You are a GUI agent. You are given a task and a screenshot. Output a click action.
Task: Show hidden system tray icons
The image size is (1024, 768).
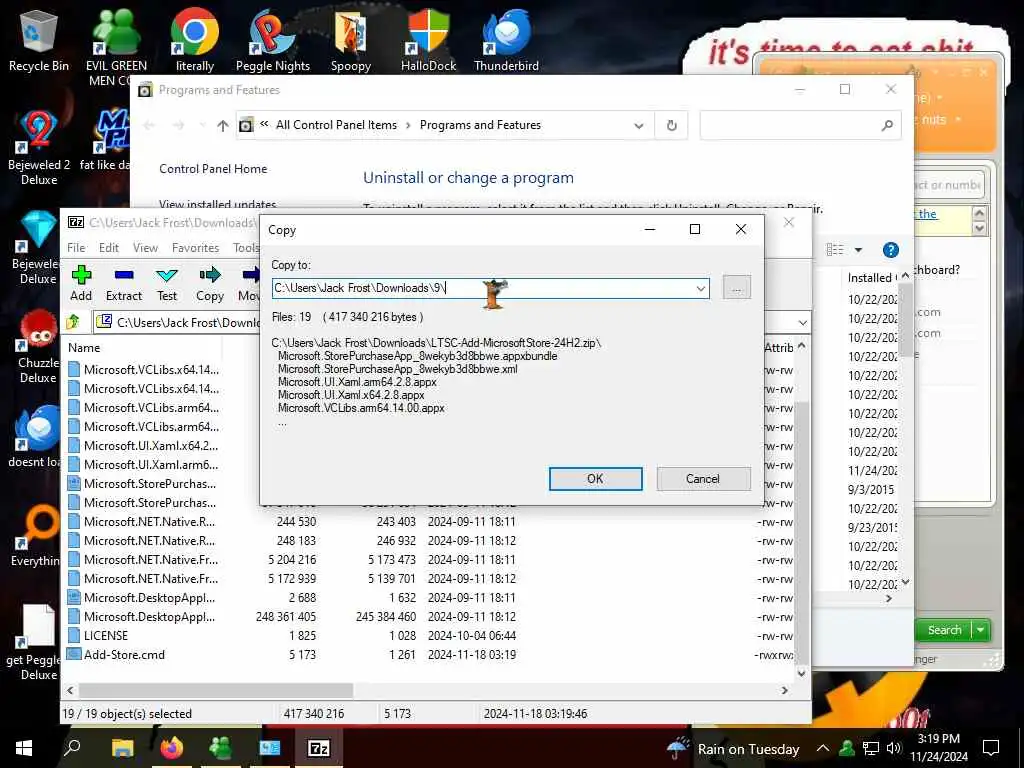pos(823,748)
